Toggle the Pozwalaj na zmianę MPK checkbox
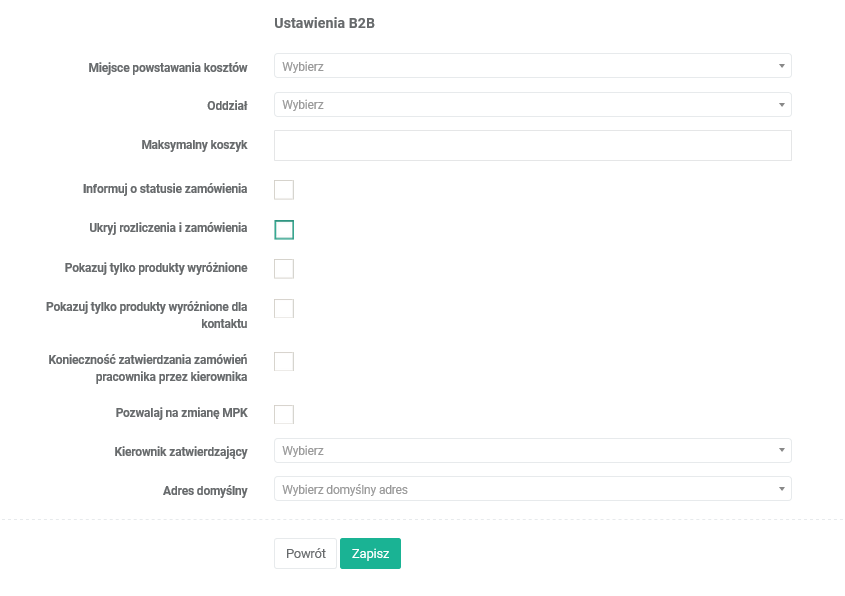The height and width of the screenshot is (596, 845). 284,414
